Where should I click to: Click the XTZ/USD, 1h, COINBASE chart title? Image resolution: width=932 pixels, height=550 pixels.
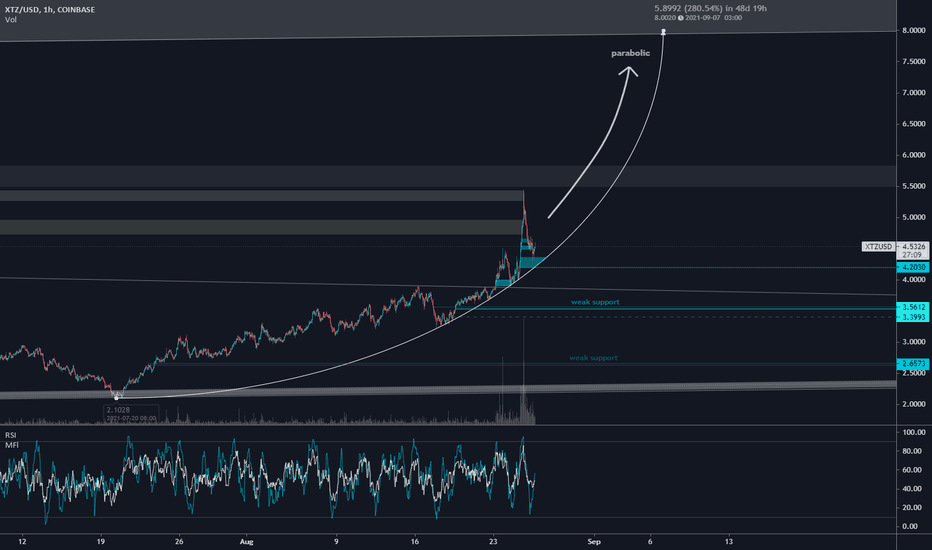pos(50,10)
